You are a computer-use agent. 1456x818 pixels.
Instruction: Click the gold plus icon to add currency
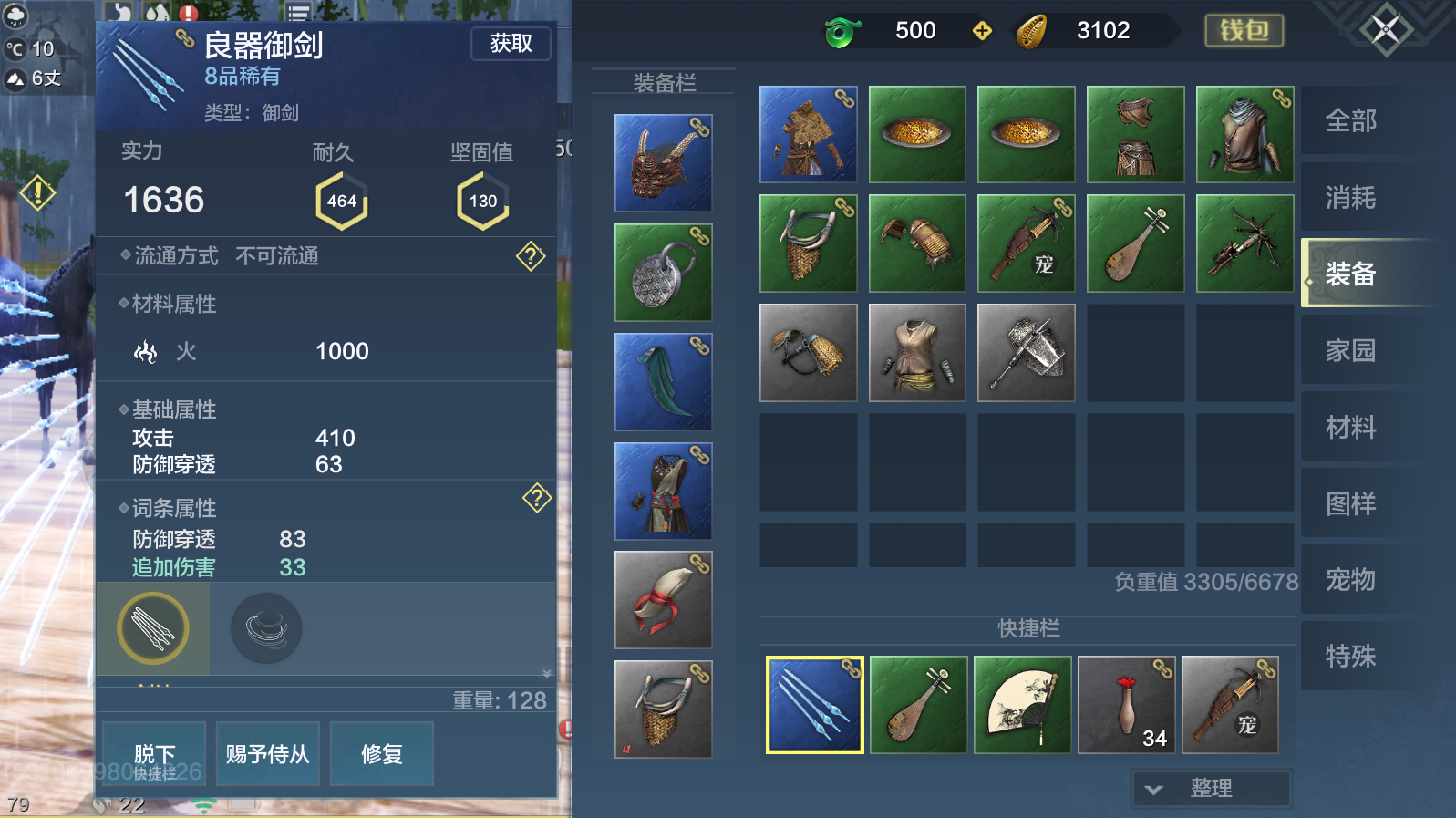982,31
